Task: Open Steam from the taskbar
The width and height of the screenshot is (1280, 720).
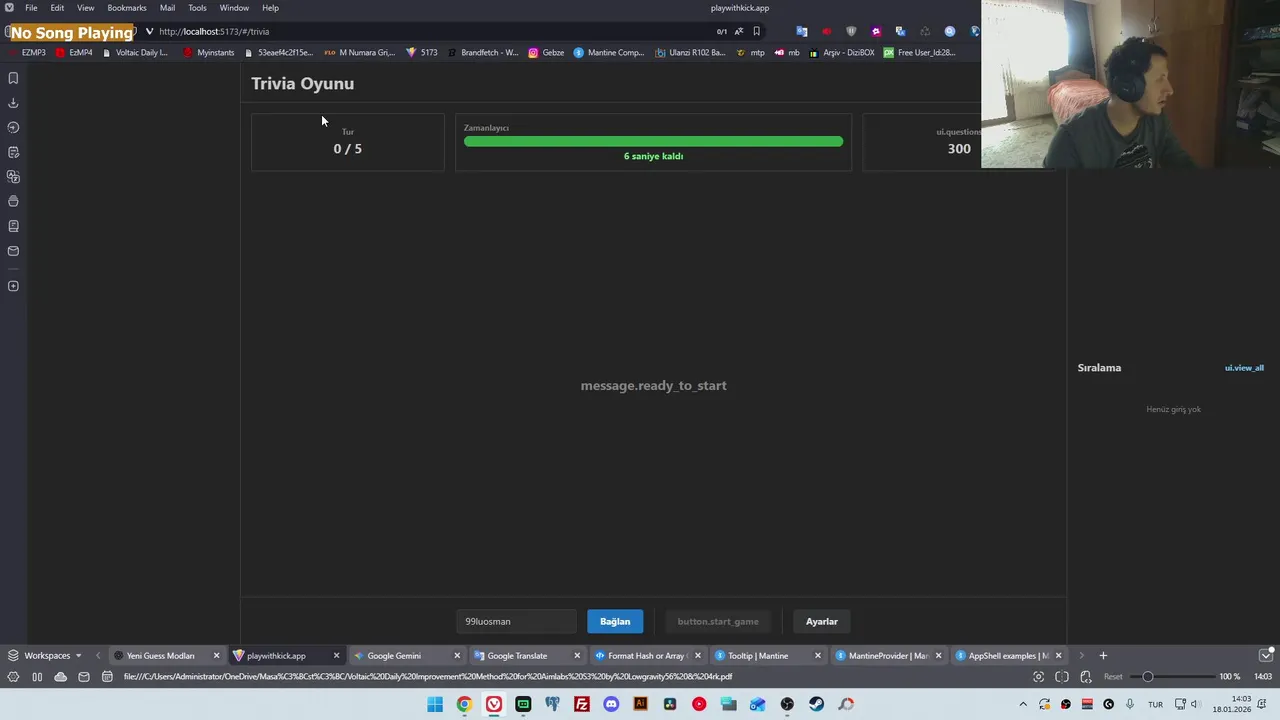Action: tap(817, 704)
